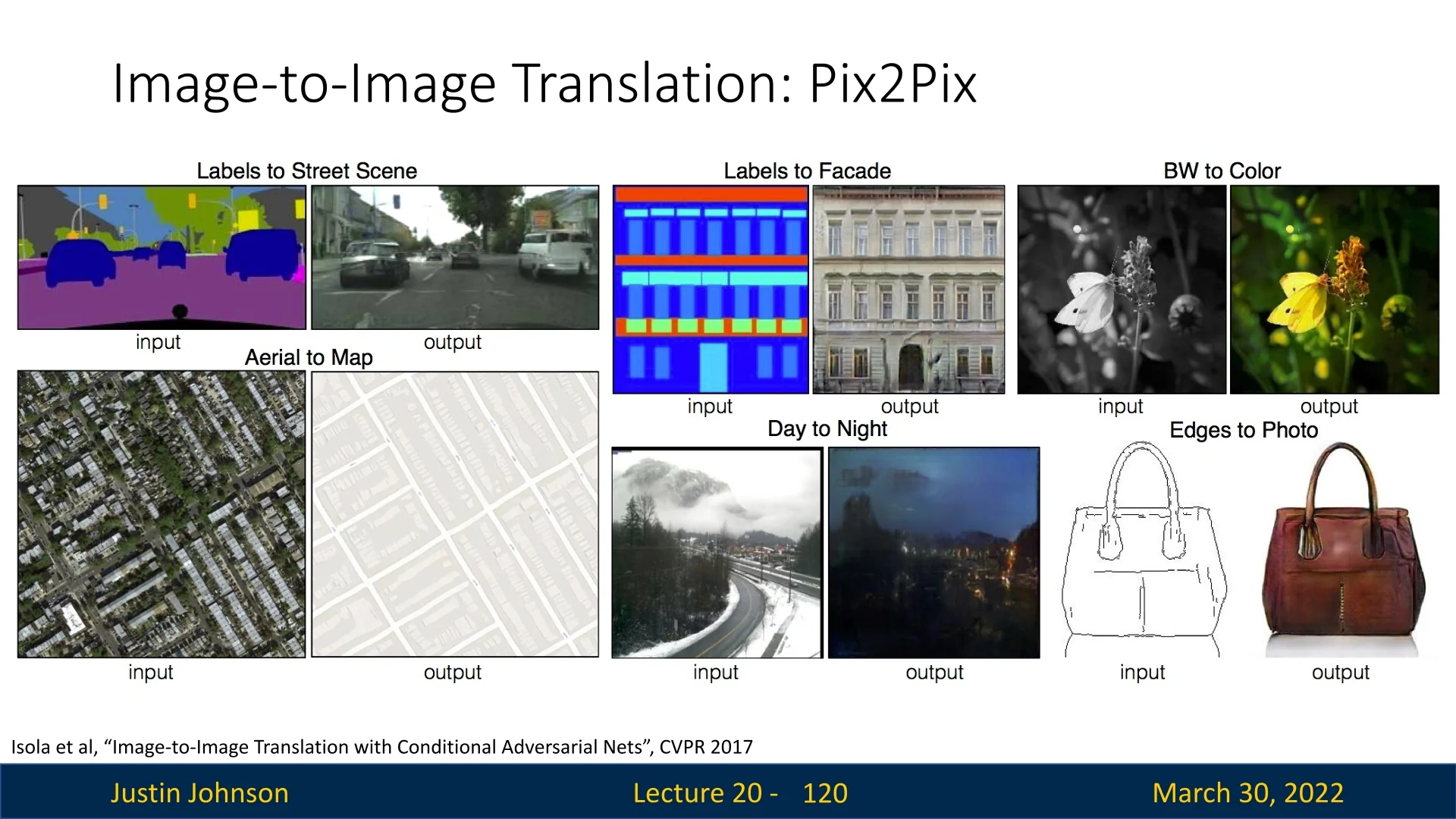Click the street scene output photo
Image resolution: width=1456 pixels, height=819 pixels.
click(455, 257)
